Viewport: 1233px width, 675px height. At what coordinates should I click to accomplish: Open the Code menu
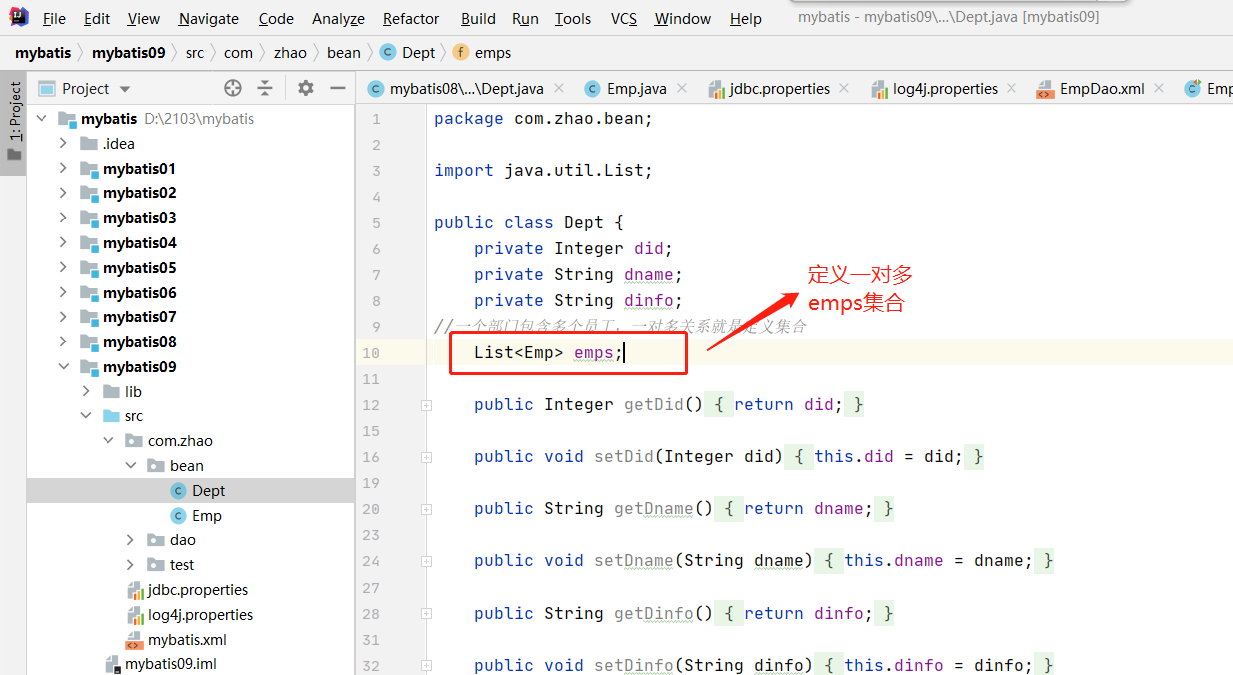pos(276,18)
